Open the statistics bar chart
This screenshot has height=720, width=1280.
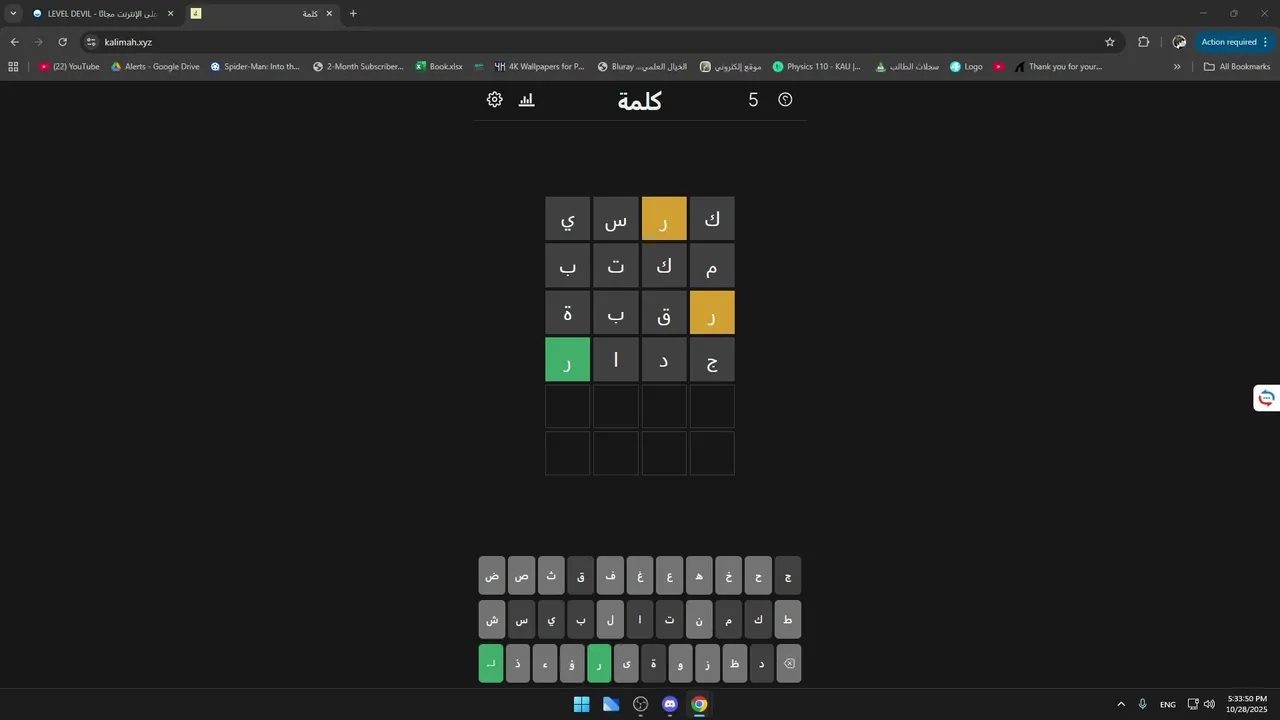[x=527, y=100]
